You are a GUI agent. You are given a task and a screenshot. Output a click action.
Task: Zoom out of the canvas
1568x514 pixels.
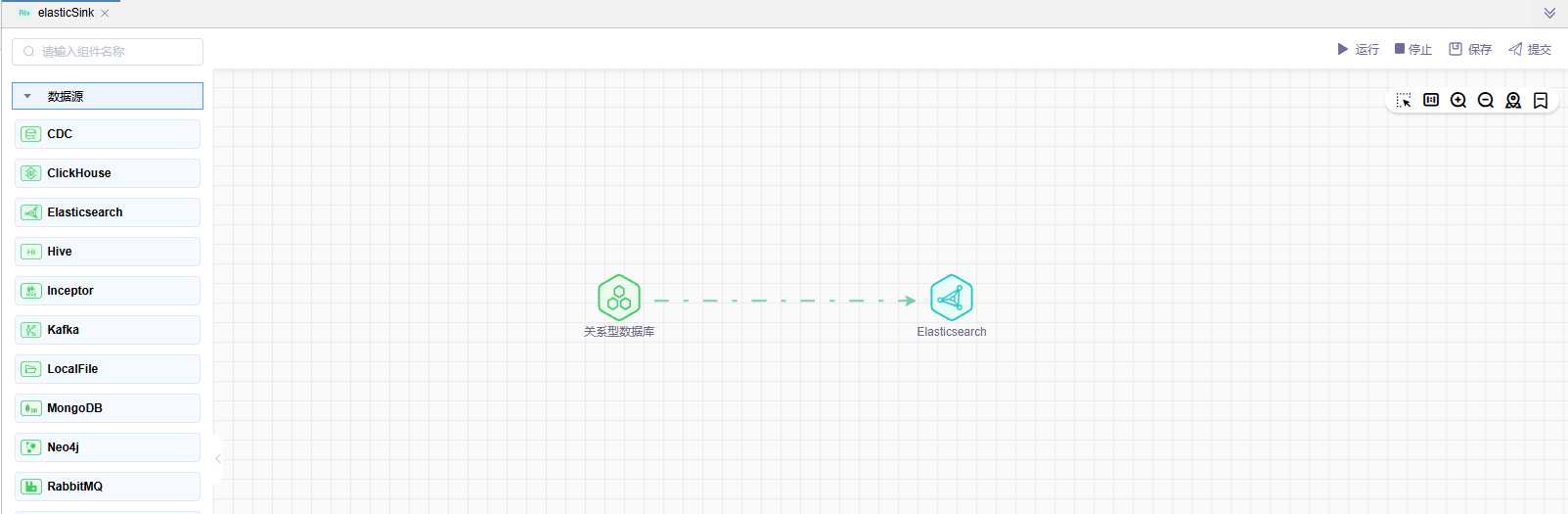pyautogui.click(x=1486, y=100)
